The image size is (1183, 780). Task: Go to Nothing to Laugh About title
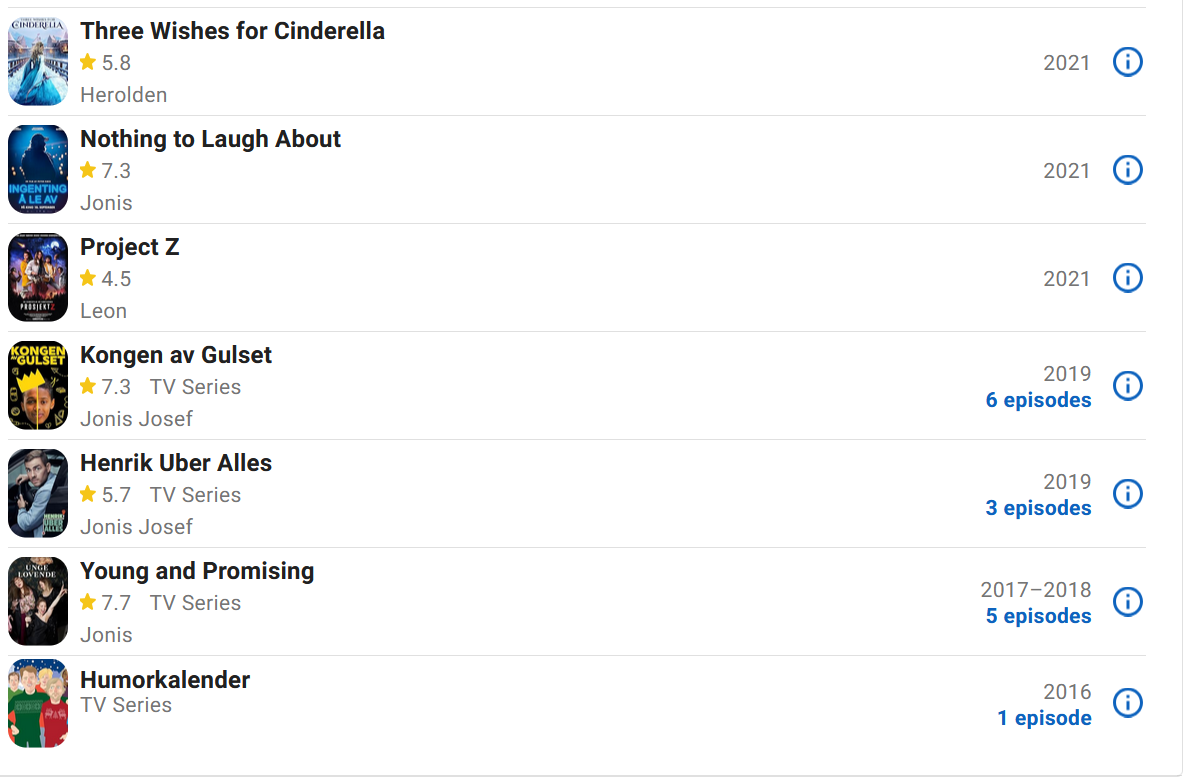click(210, 139)
